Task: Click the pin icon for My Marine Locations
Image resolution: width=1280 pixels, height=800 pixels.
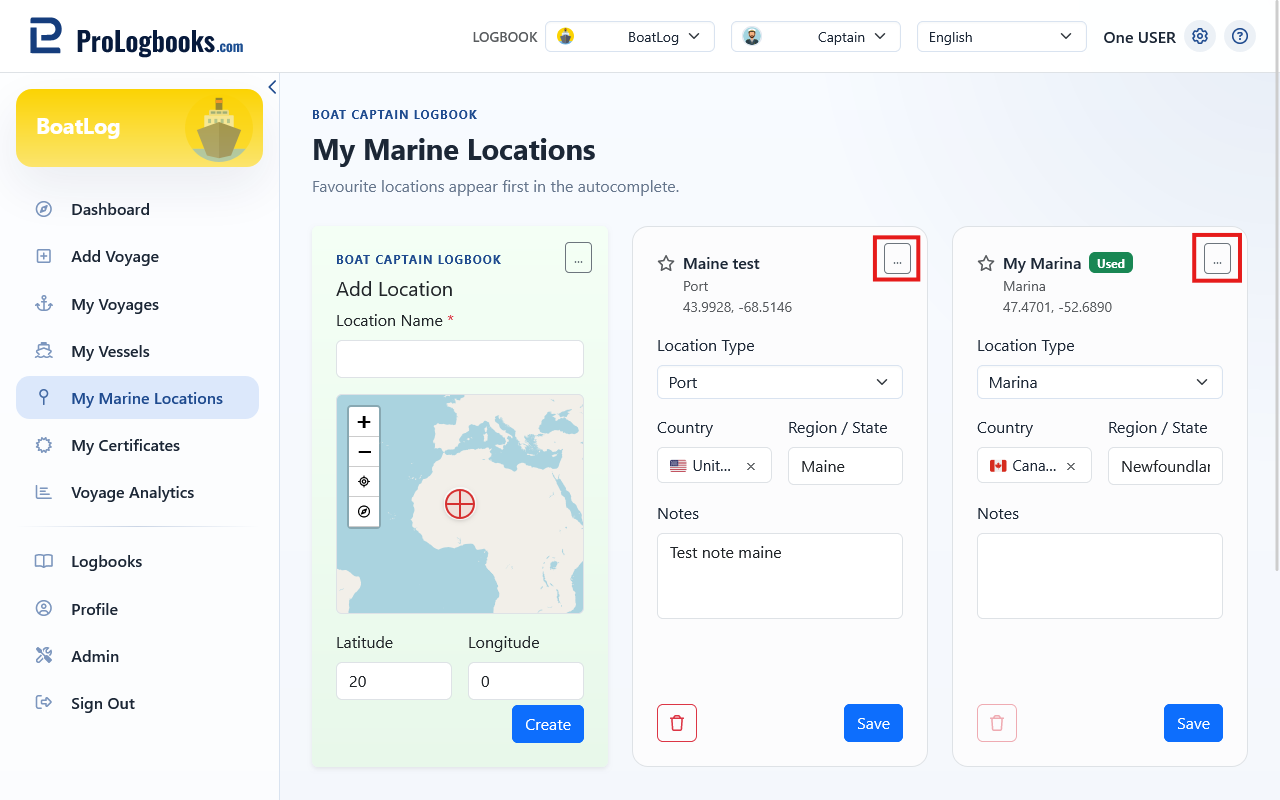Action: 44,398
